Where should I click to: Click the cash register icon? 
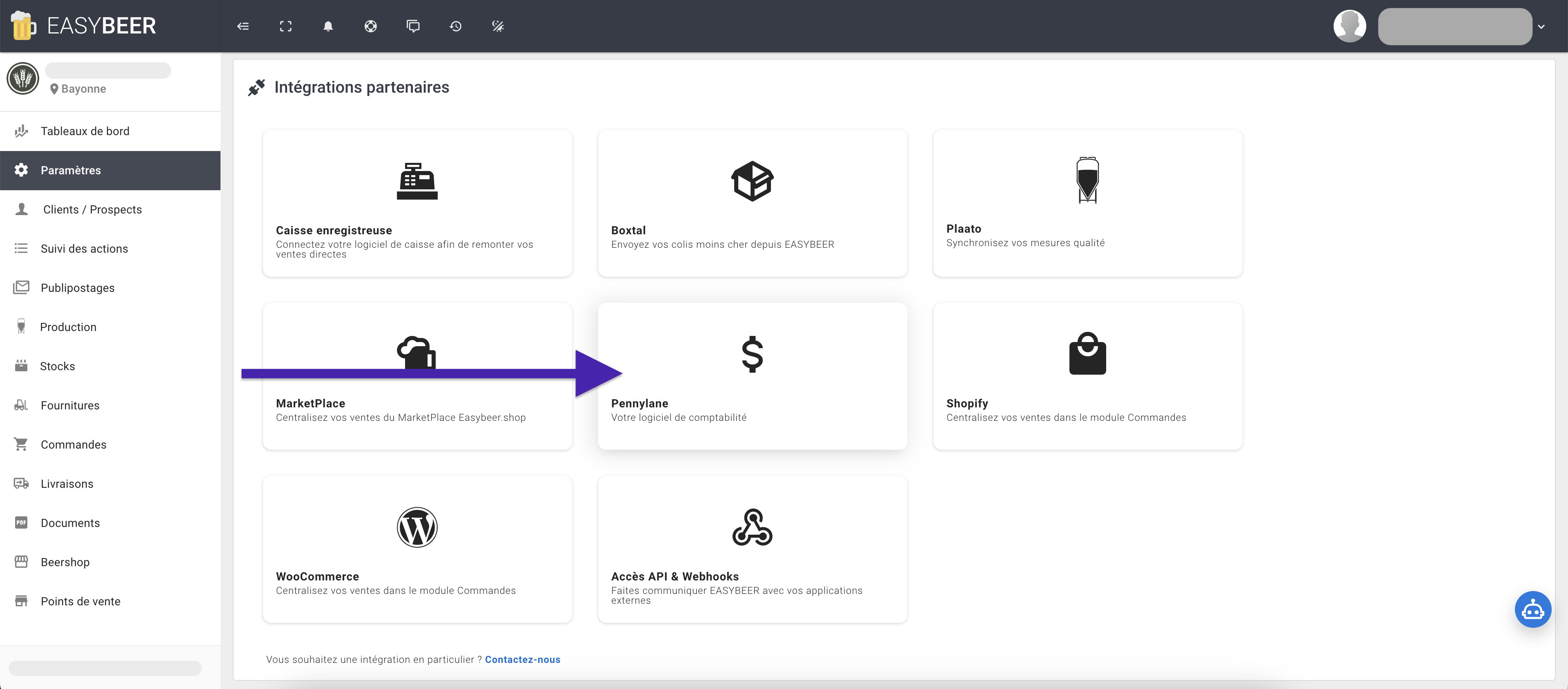click(417, 181)
